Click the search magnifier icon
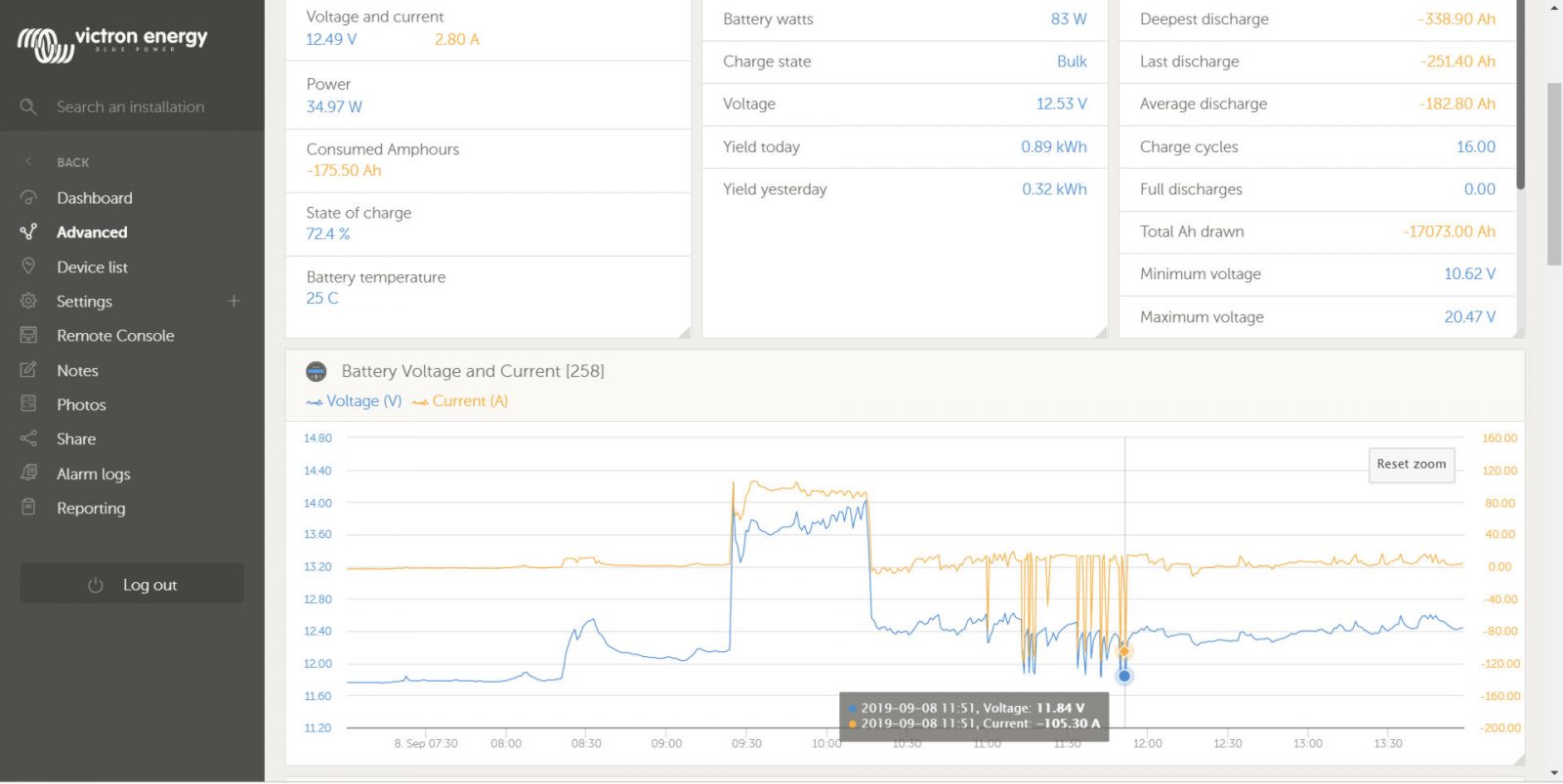The height and width of the screenshot is (784, 1563). 28,106
